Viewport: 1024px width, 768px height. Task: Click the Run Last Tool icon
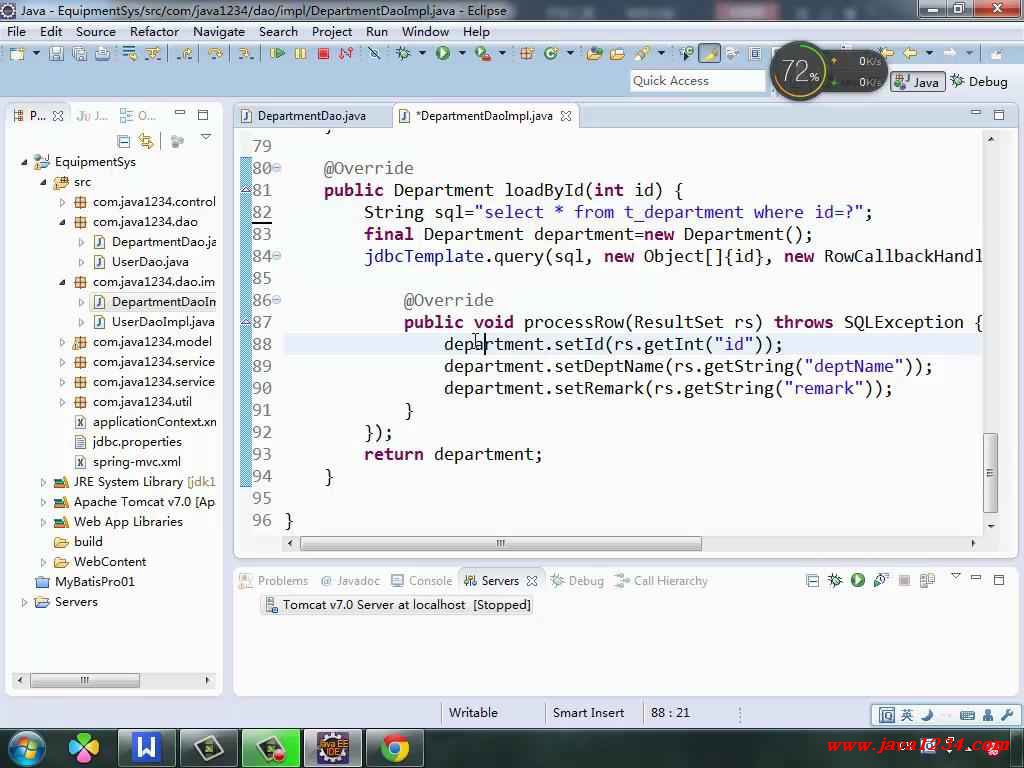click(x=483, y=54)
